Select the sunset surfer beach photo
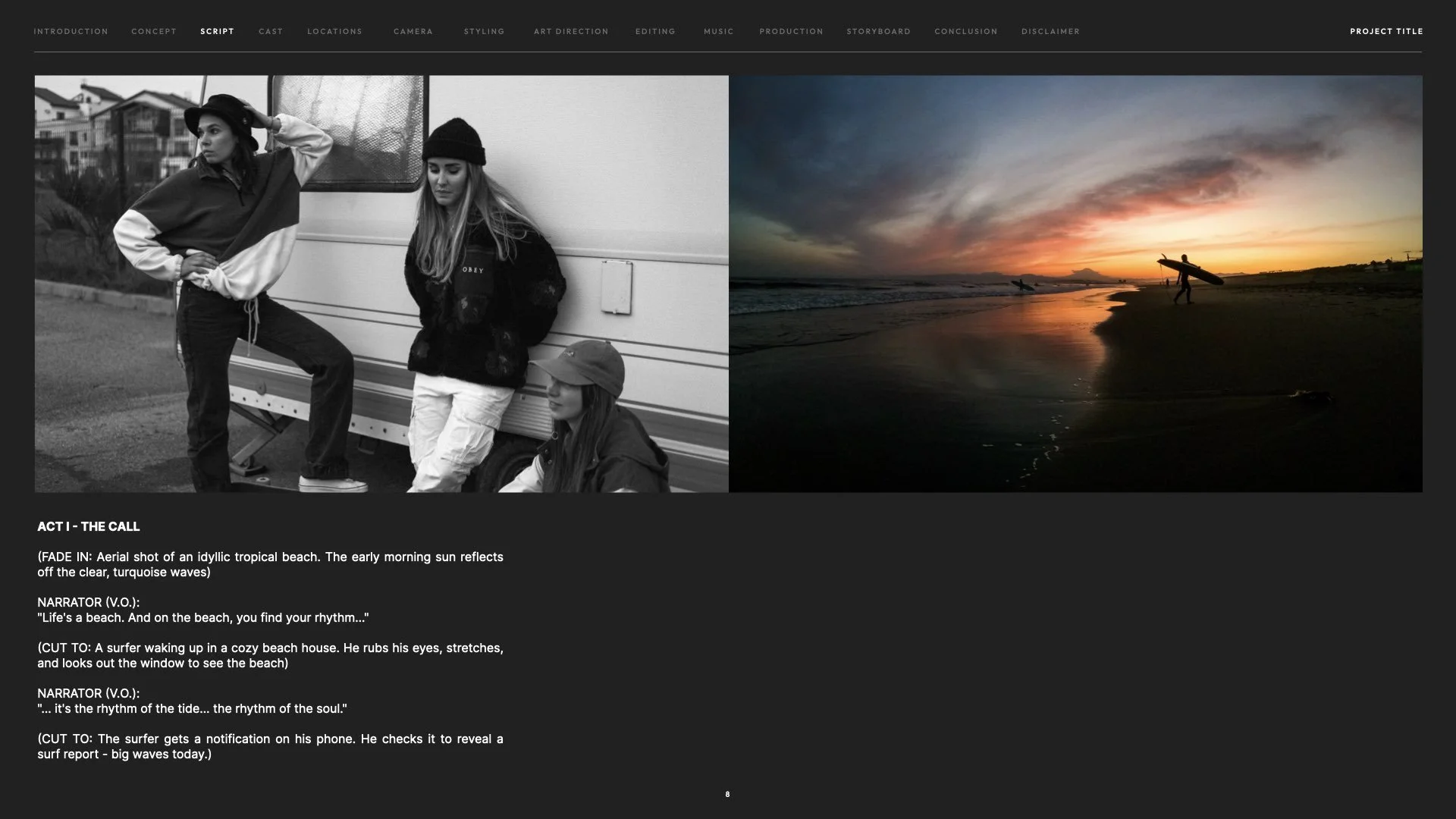 click(x=1075, y=284)
